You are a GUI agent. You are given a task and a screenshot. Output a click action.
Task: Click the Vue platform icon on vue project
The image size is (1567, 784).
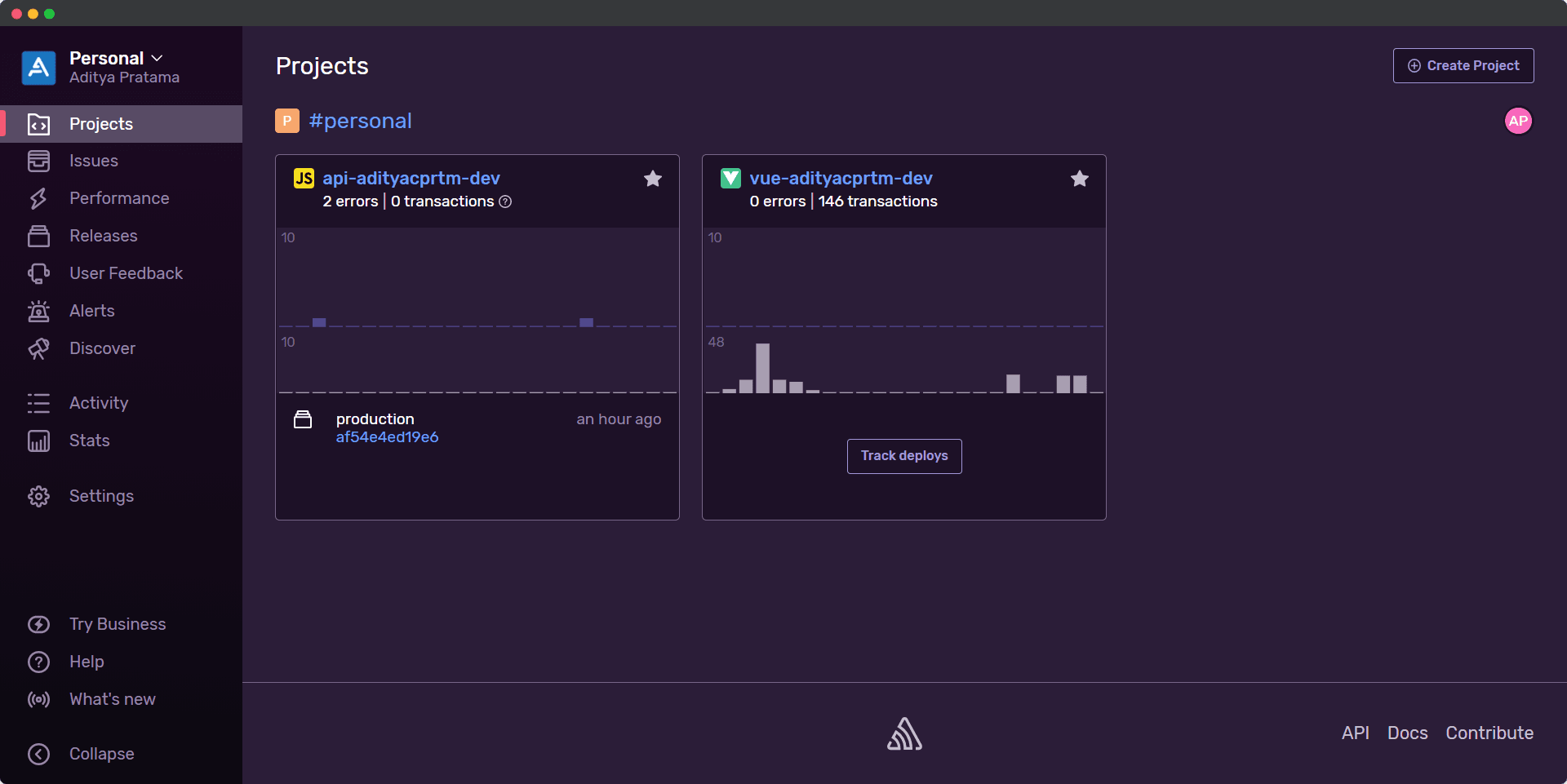pos(730,178)
